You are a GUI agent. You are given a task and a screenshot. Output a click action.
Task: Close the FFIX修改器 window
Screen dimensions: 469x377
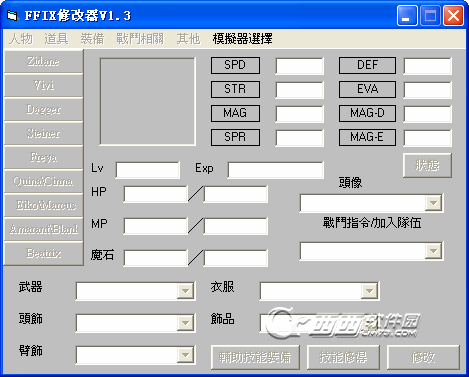pos(453,16)
